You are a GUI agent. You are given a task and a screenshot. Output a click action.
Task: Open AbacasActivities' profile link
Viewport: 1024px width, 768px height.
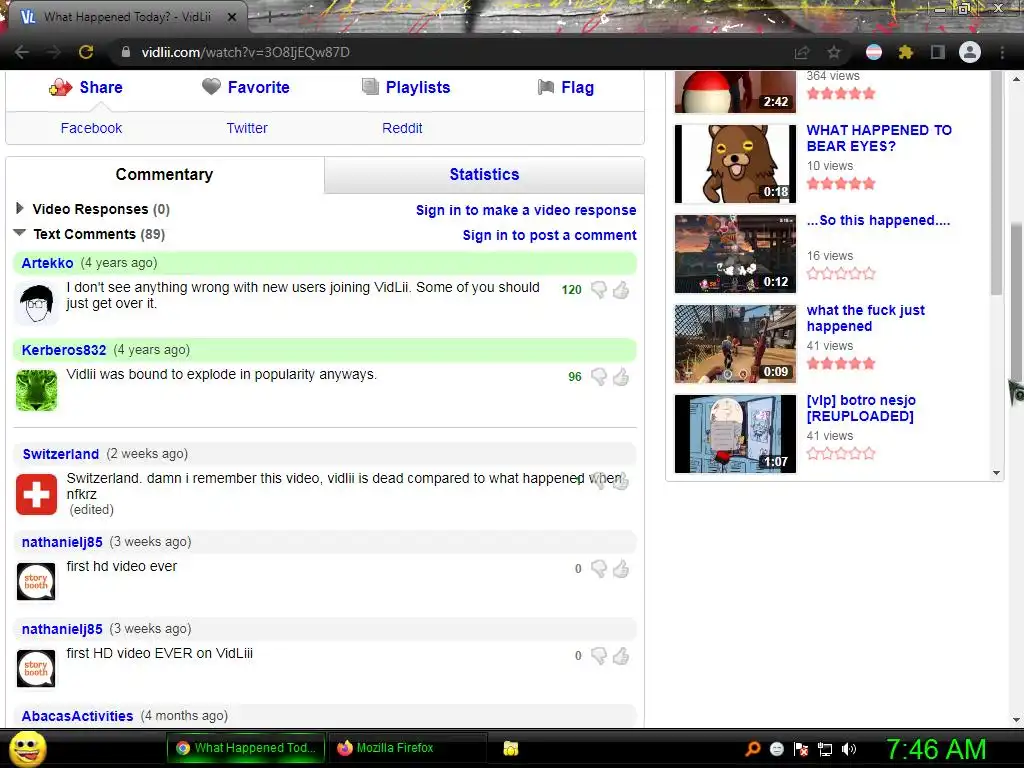(78, 716)
